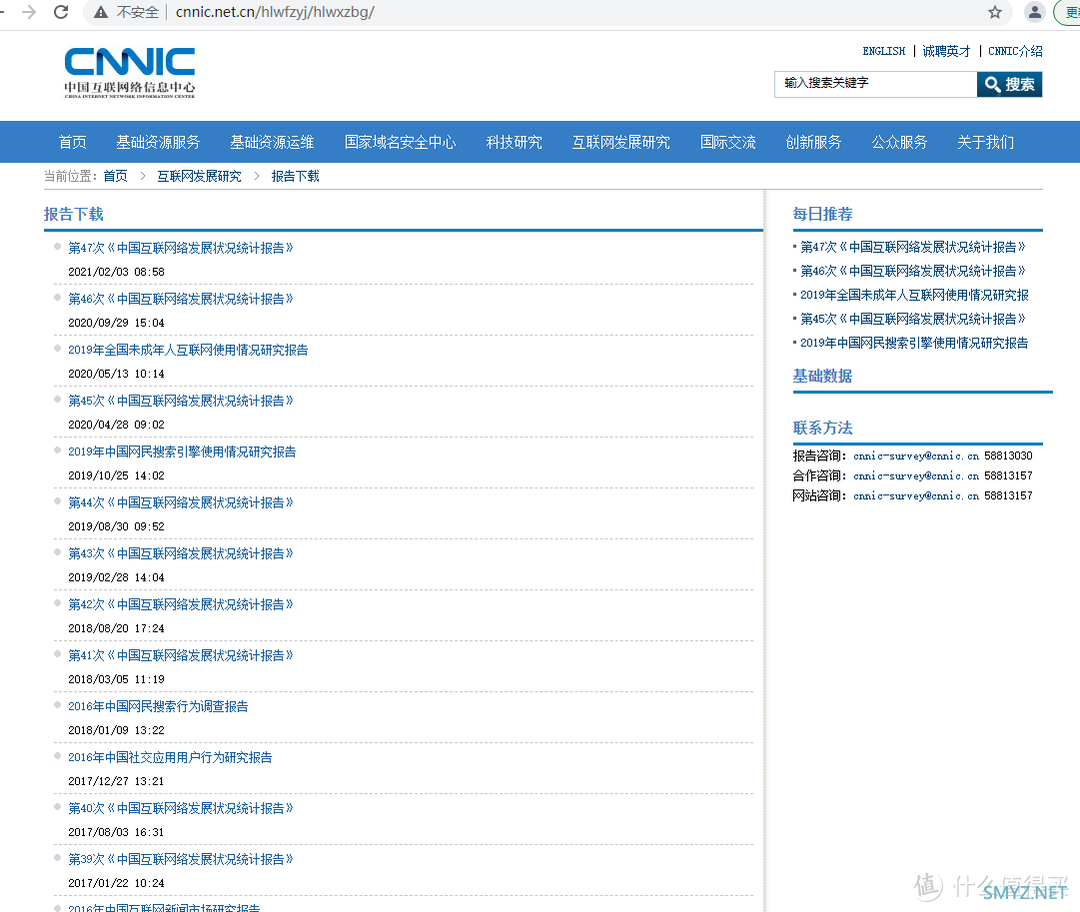Open the browser profile avatar icon

pyautogui.click(x=1035, y=12)
